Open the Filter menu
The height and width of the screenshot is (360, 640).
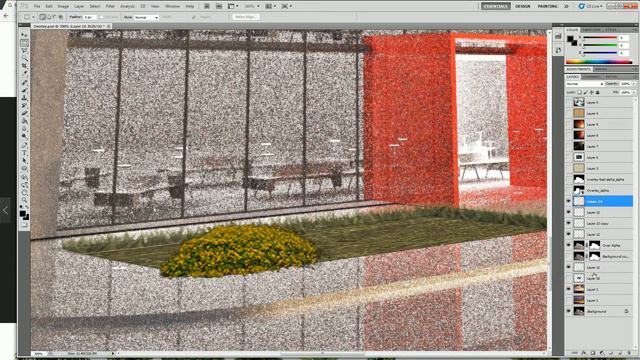pos(110,7)
